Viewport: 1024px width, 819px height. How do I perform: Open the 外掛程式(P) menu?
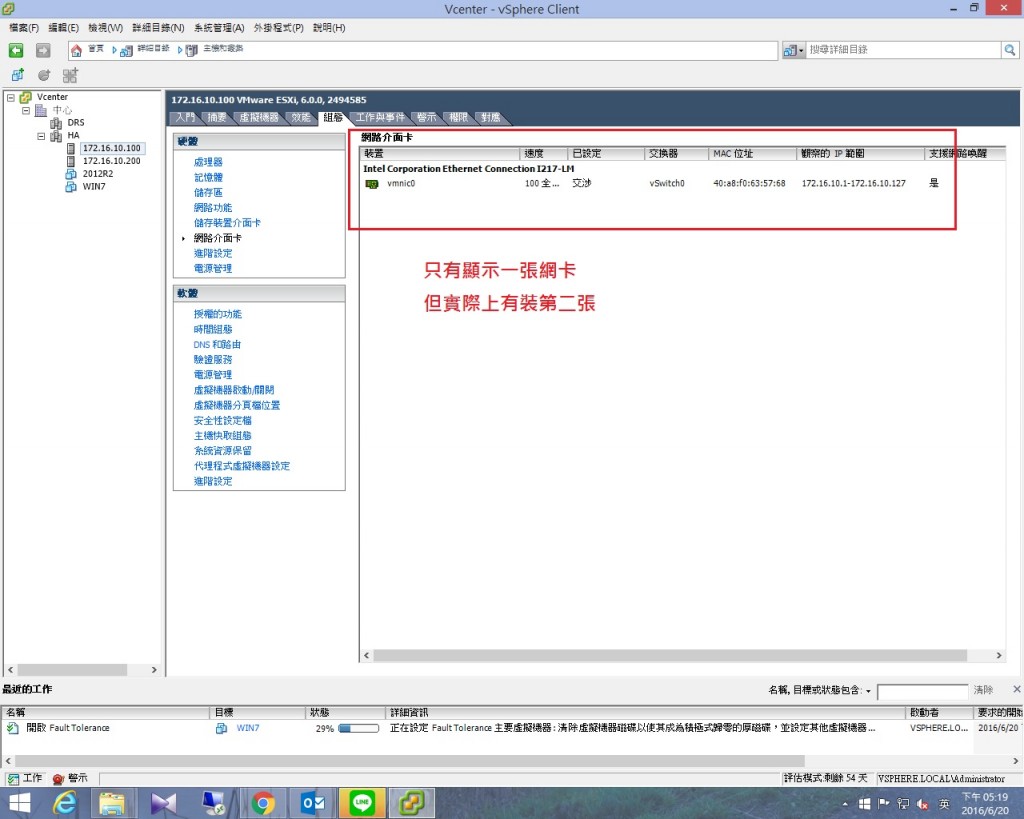278,27
